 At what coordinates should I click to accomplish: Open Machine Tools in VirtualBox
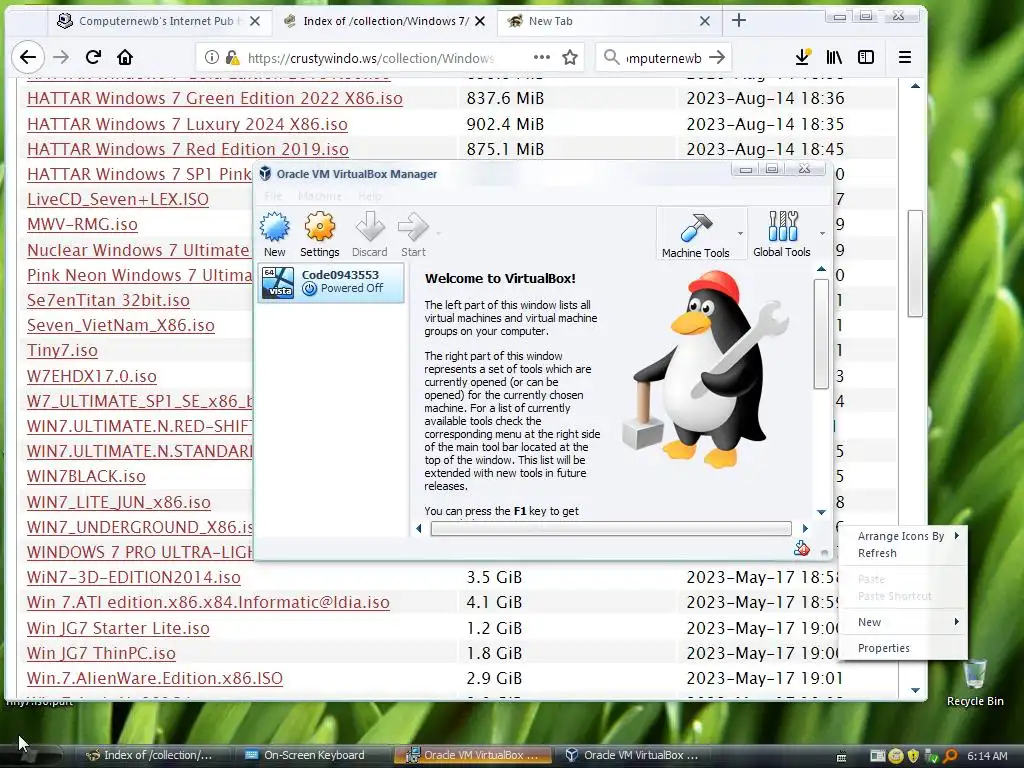pos(696,234)
